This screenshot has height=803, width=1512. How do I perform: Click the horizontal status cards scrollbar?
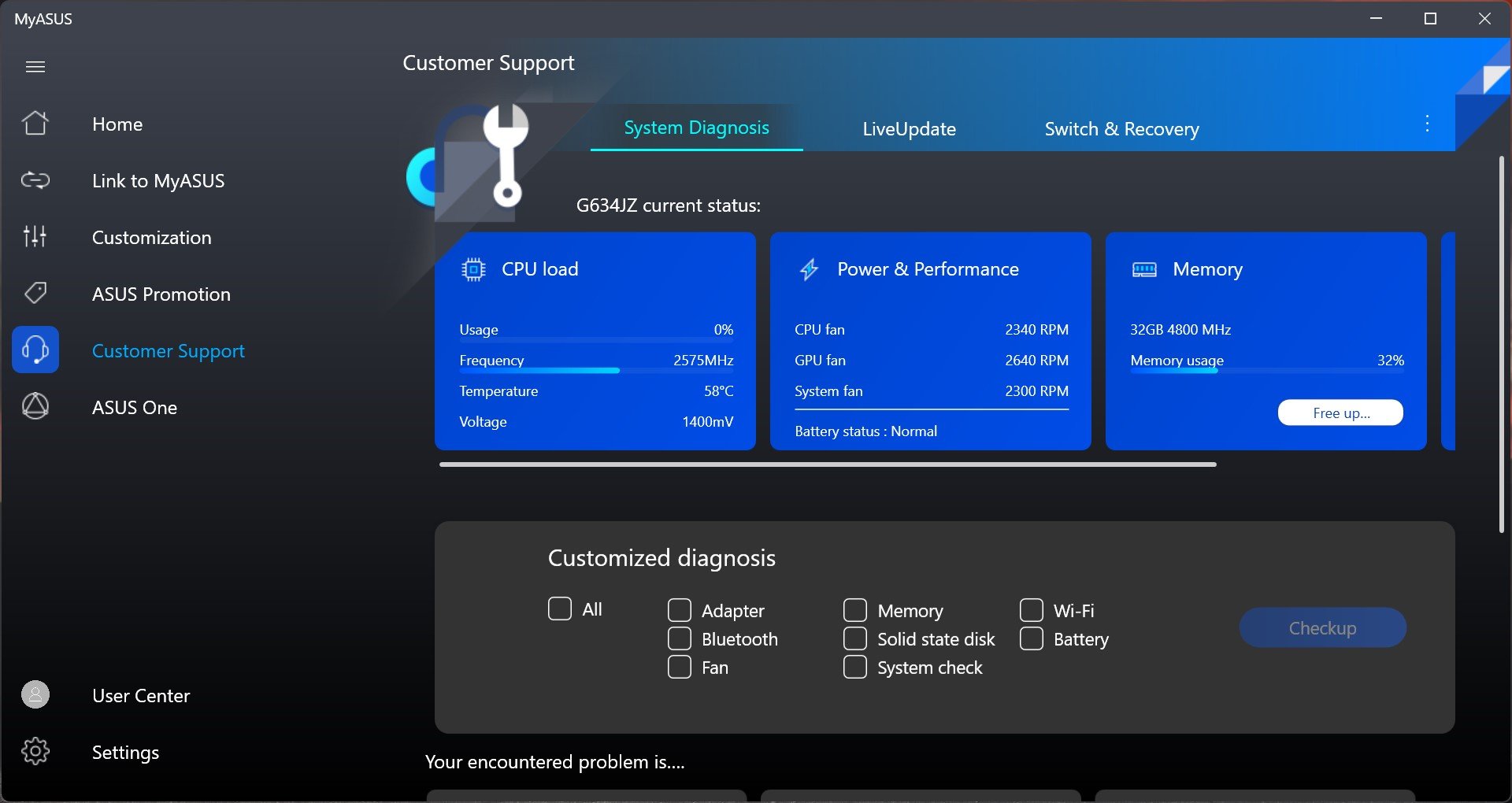click(x=828, y=464)
